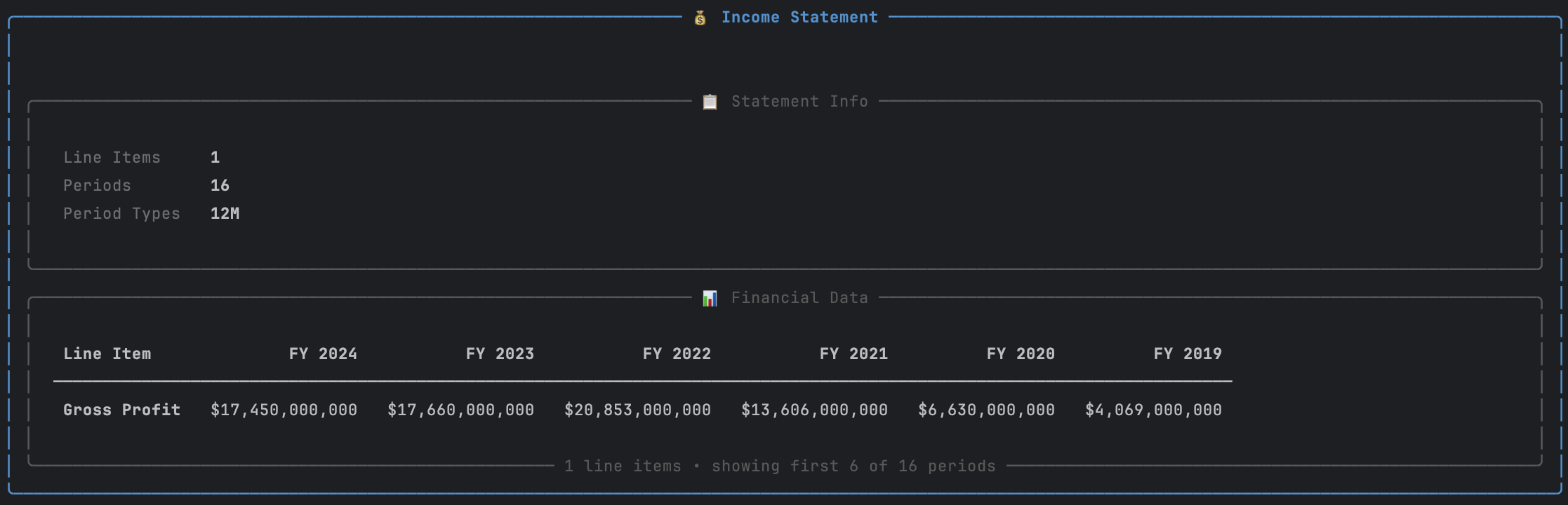Click the Financial Data panel heading
This screenshot has height=505, width=1568.
pos(799,298)
